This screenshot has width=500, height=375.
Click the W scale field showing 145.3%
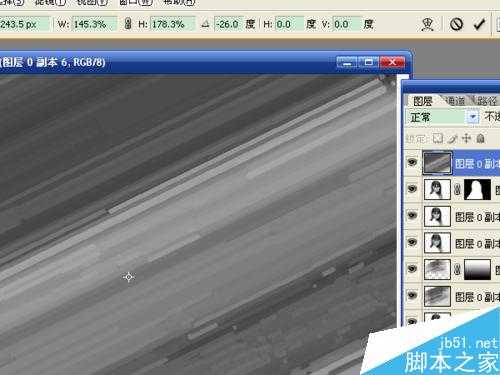pyautogui.click(x=94, y=24)
